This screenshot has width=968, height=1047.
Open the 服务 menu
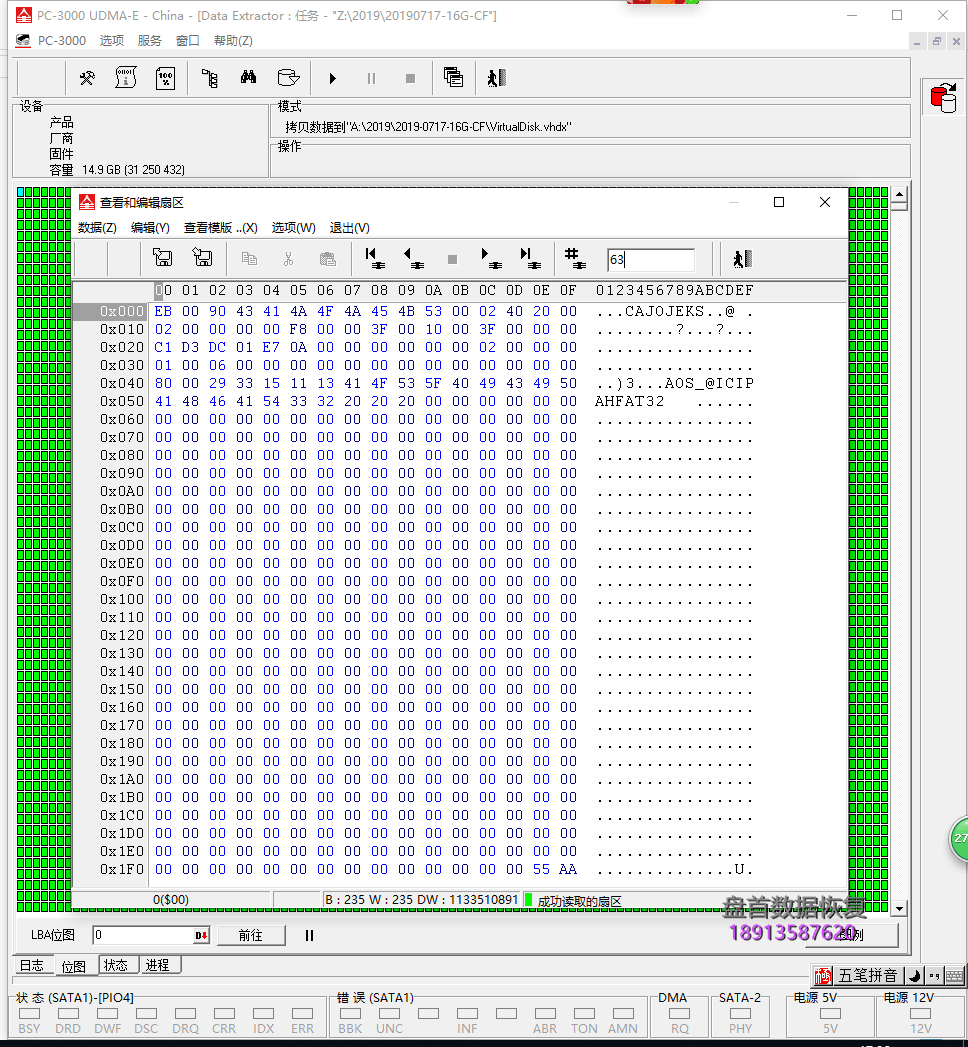coord(150,41)
